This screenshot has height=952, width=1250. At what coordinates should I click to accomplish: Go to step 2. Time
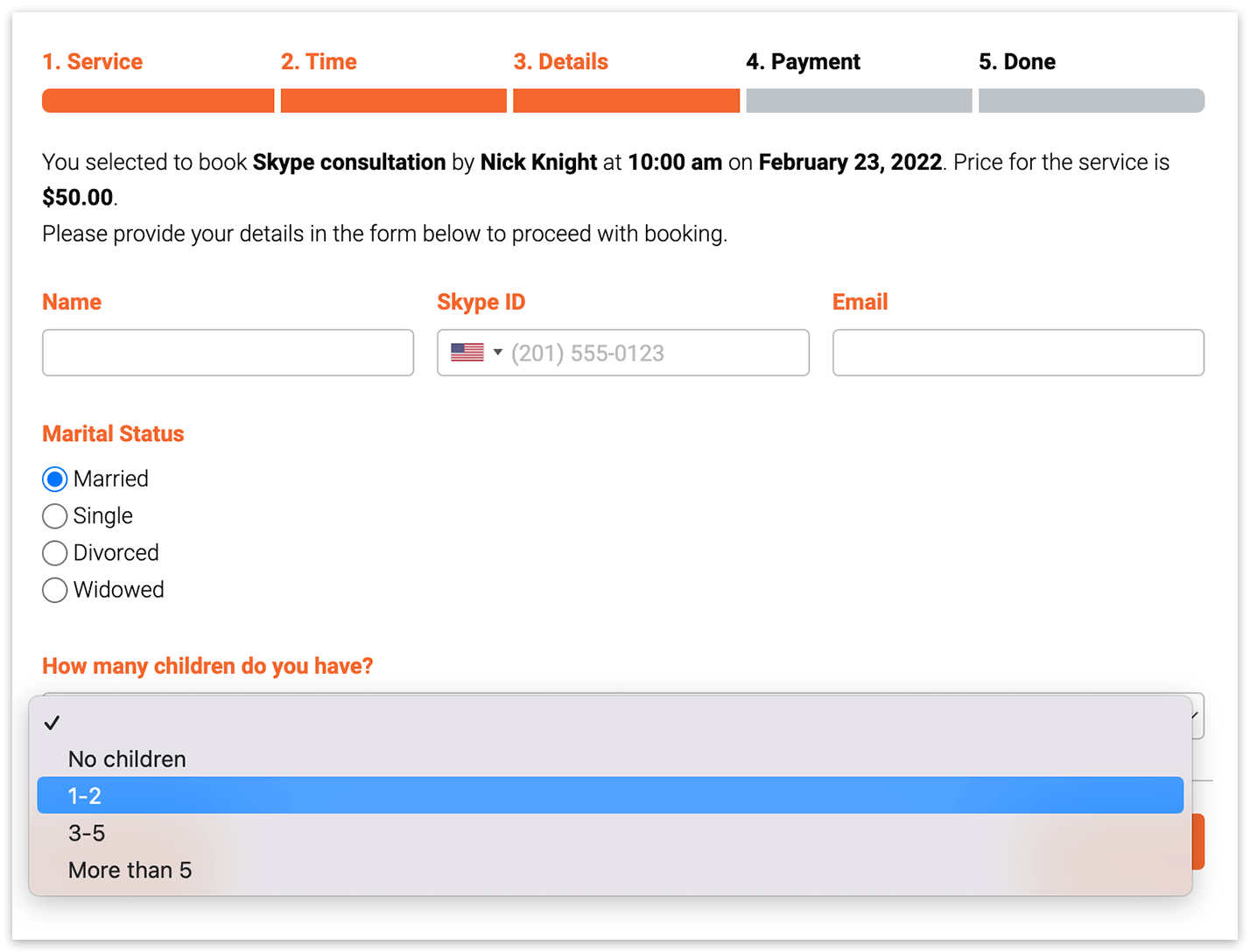pos(319,61)
